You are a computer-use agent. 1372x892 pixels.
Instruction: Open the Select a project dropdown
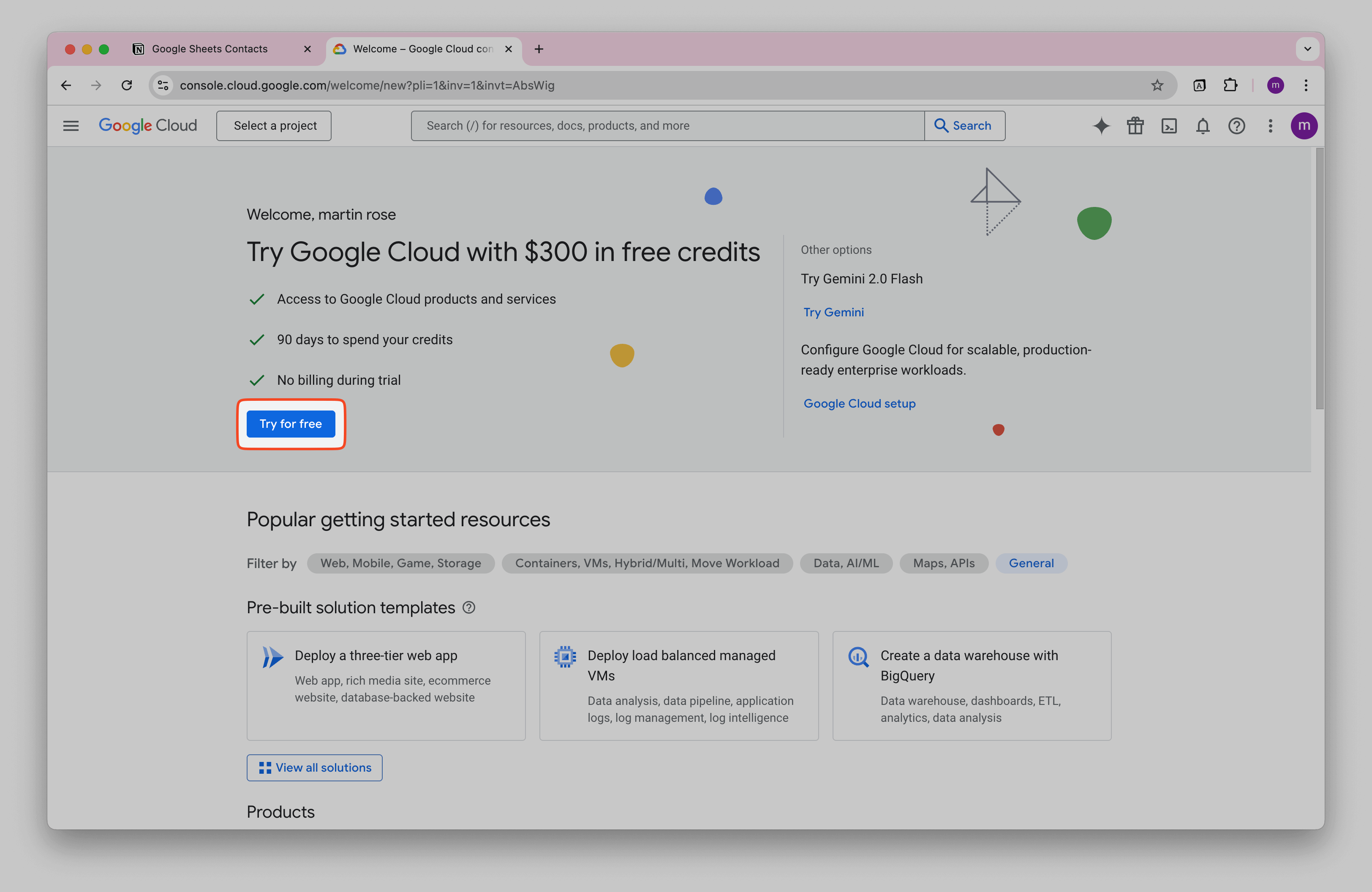274,125
